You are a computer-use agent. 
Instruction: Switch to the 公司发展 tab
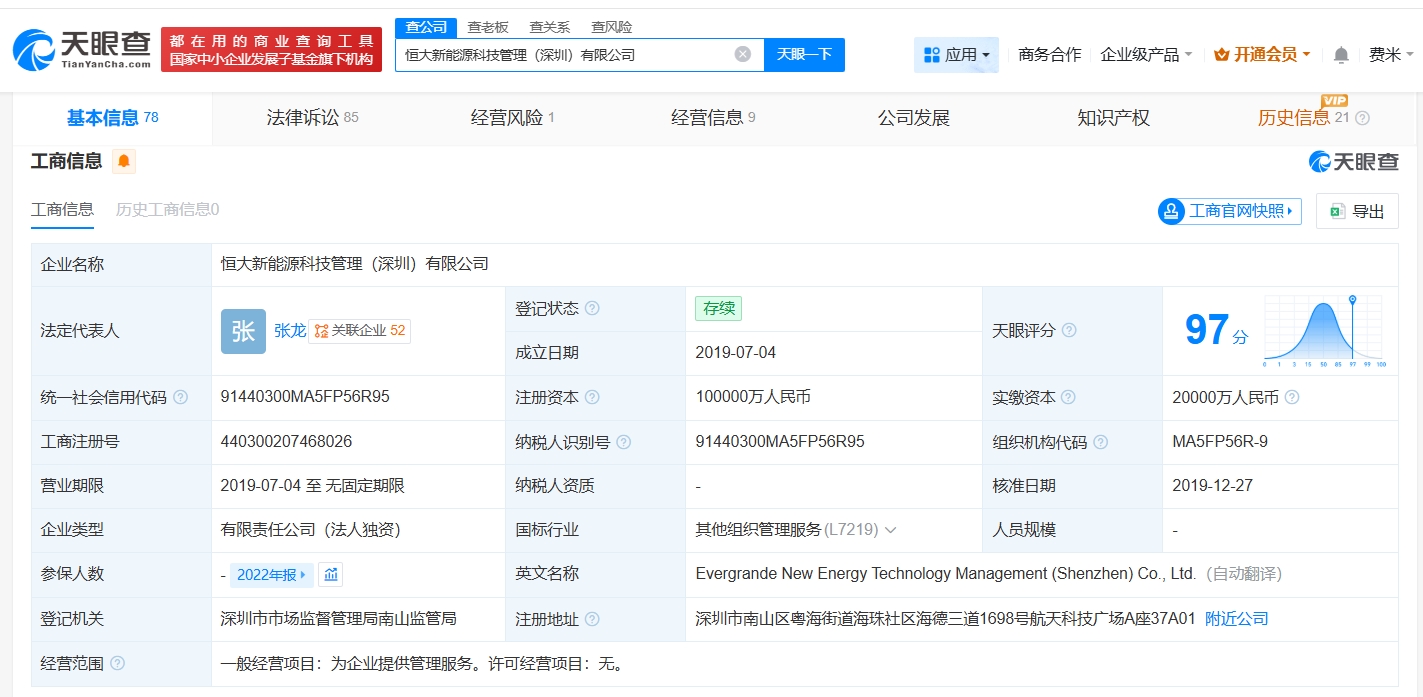(x=913, y=118)
